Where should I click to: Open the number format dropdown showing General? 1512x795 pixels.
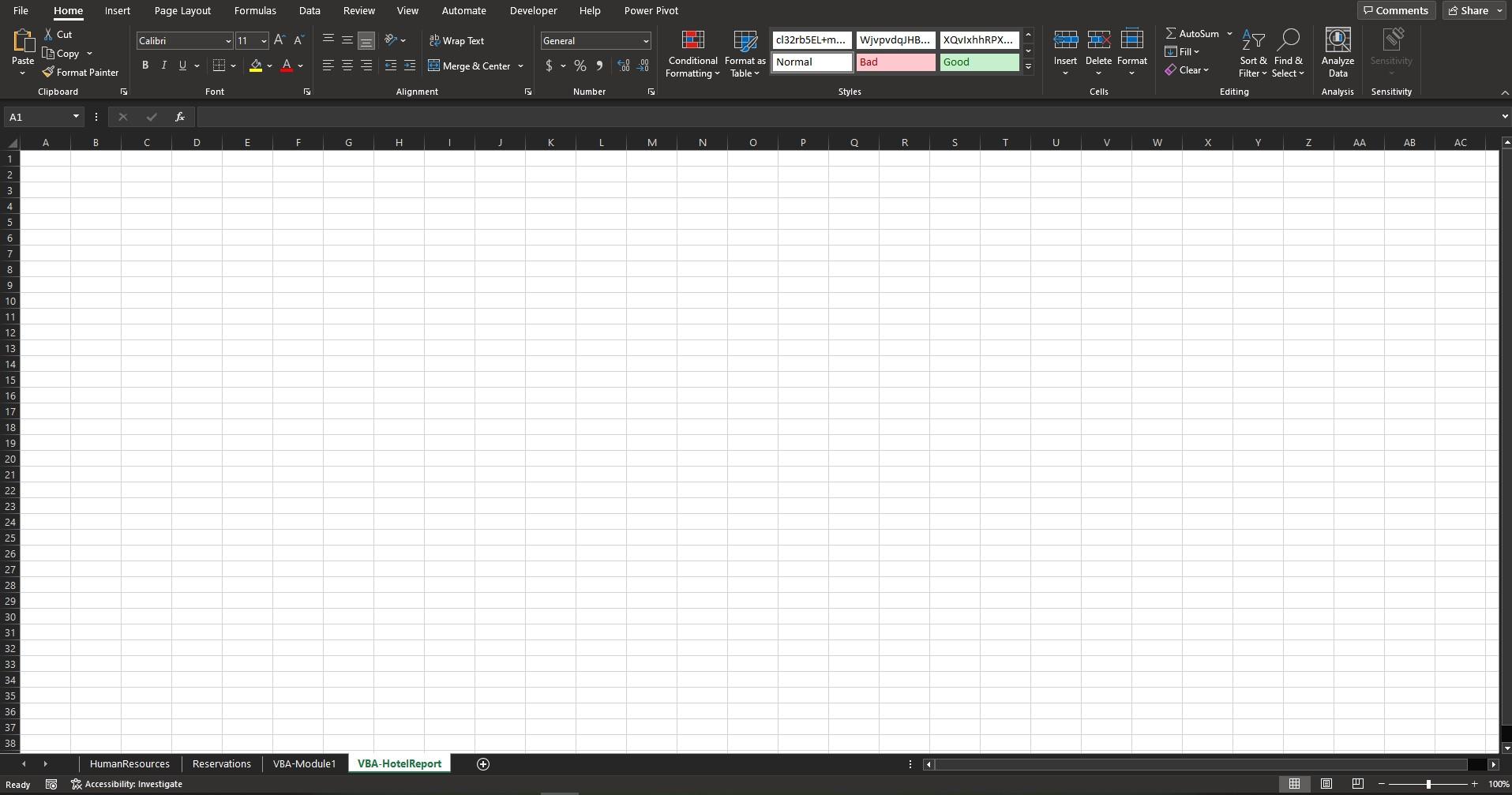(x=646, y=41)
